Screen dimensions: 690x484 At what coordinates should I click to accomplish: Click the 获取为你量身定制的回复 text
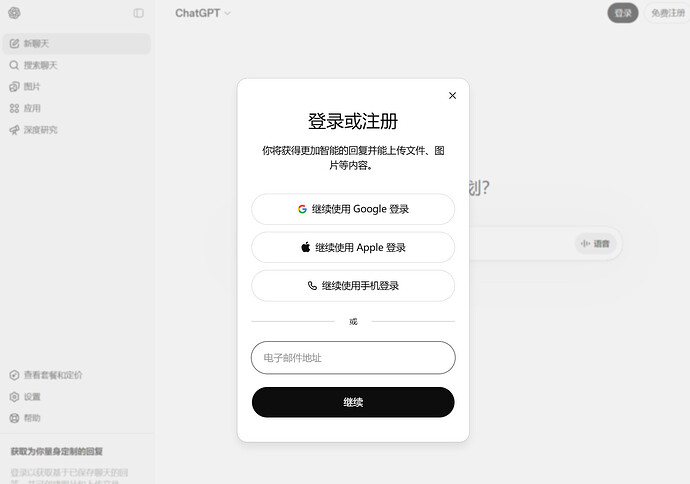[57, 451]
